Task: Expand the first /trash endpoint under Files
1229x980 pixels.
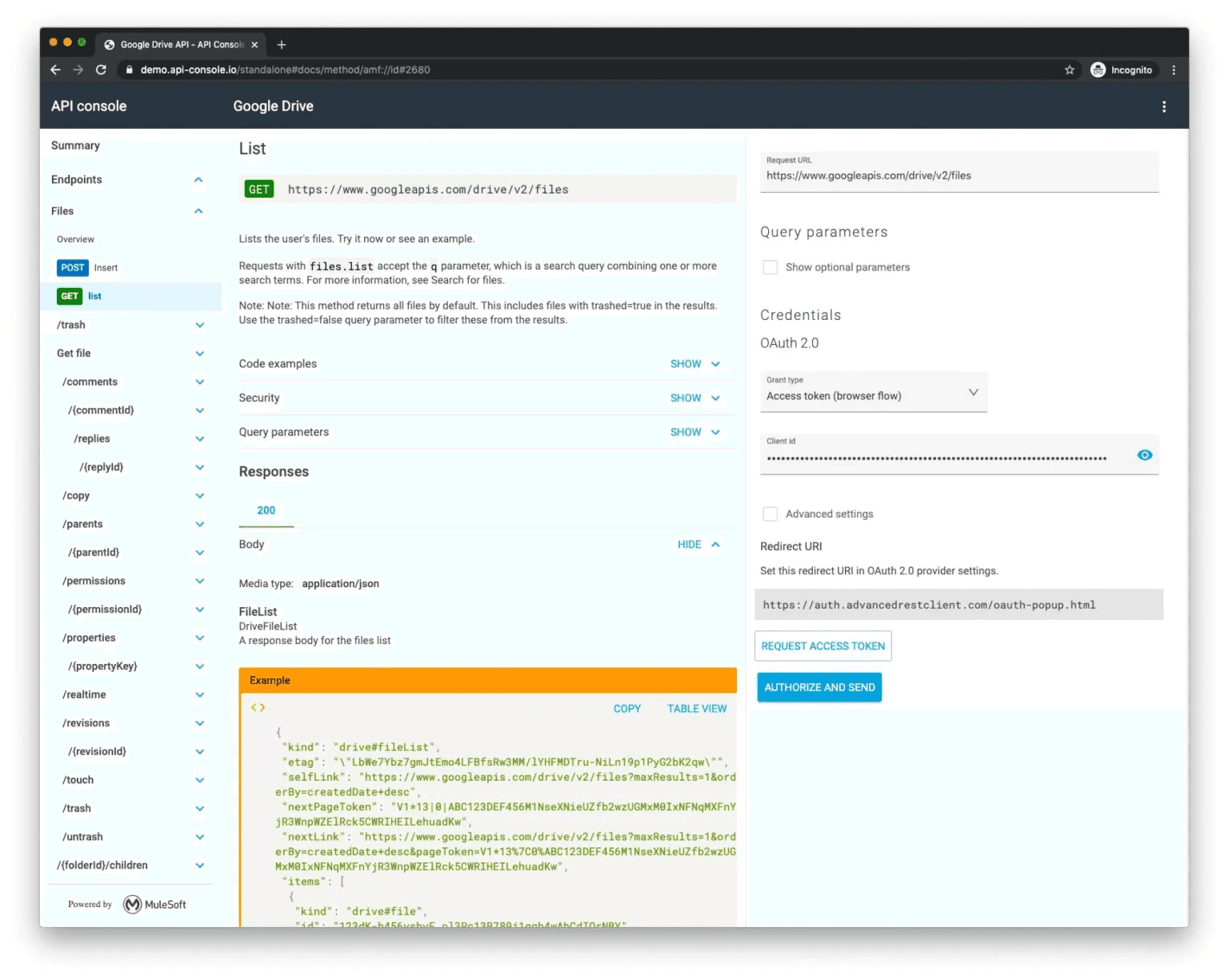Action: click(x=199, y=325)
